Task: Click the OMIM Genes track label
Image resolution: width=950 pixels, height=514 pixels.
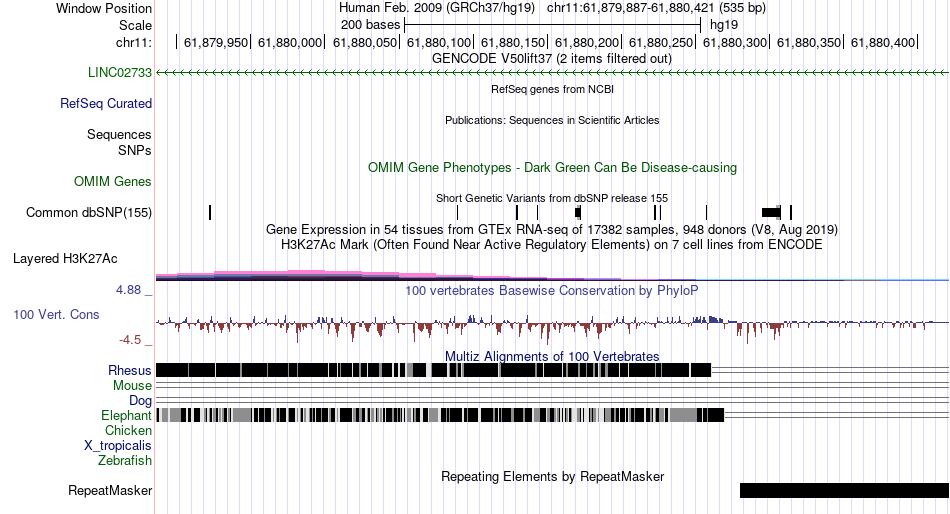Action: (x=112, y=181)
